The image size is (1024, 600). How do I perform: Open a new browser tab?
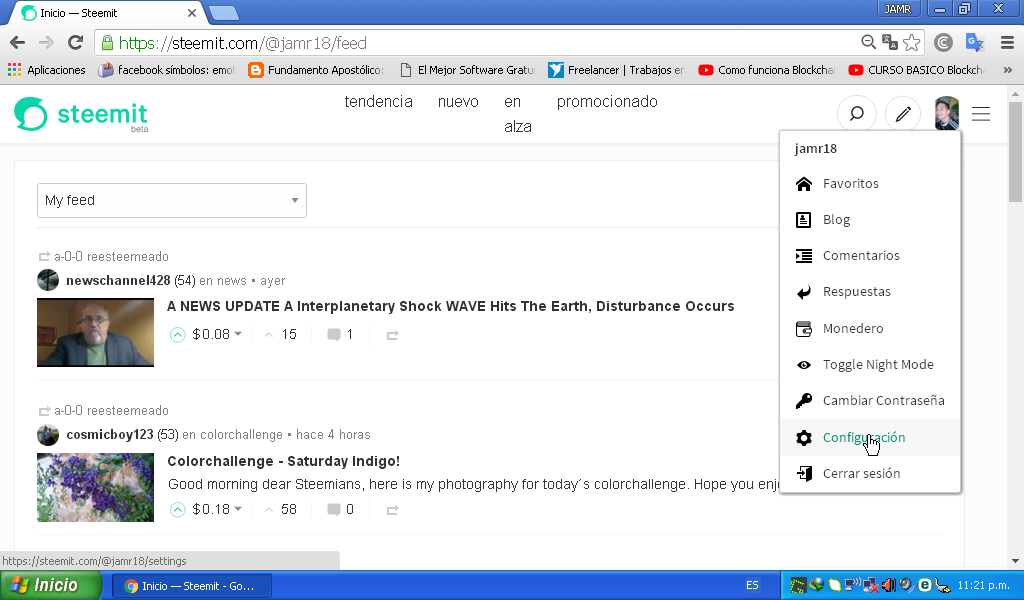223,12
